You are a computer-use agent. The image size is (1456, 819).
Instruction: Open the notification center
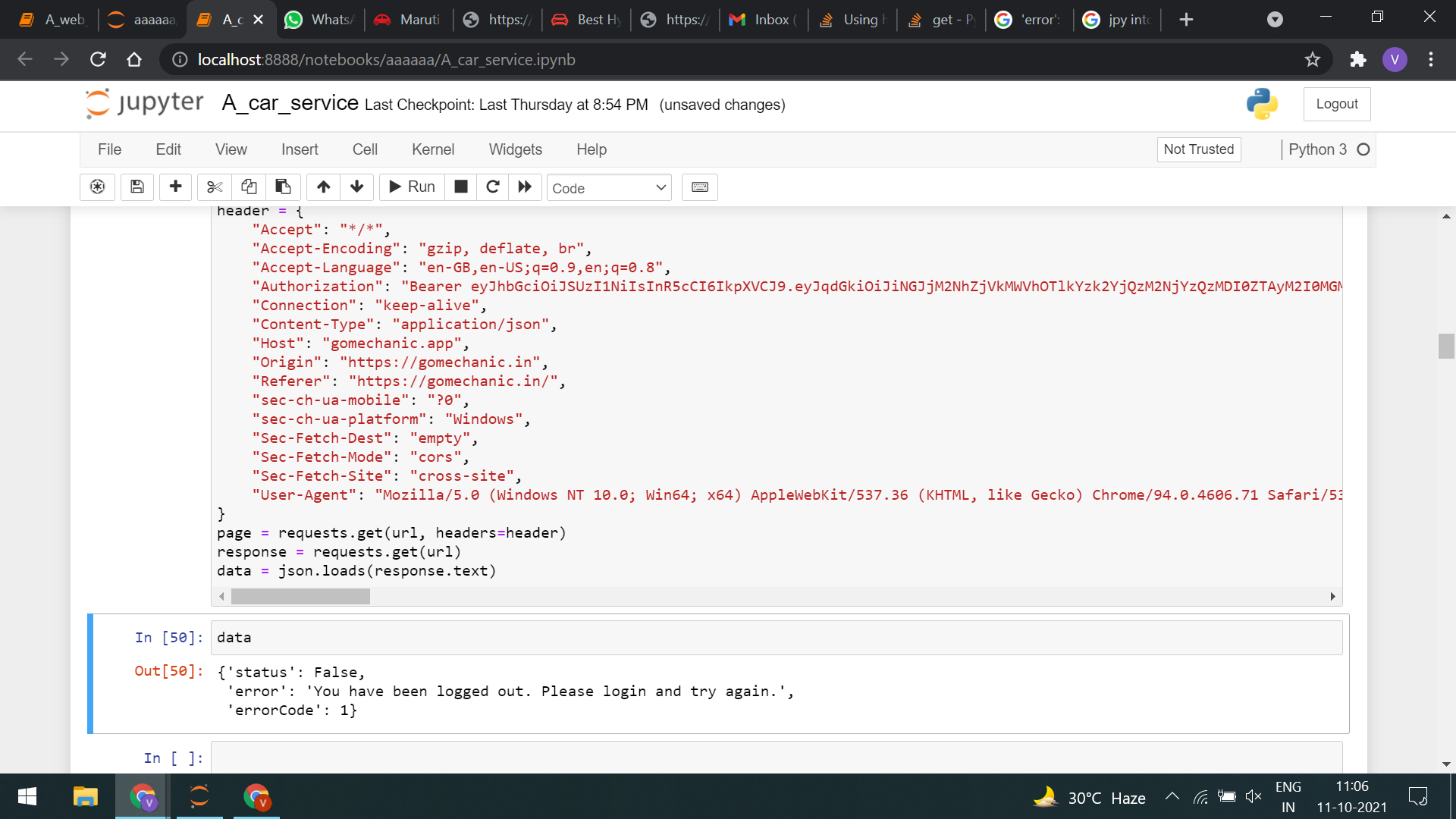1417,796
